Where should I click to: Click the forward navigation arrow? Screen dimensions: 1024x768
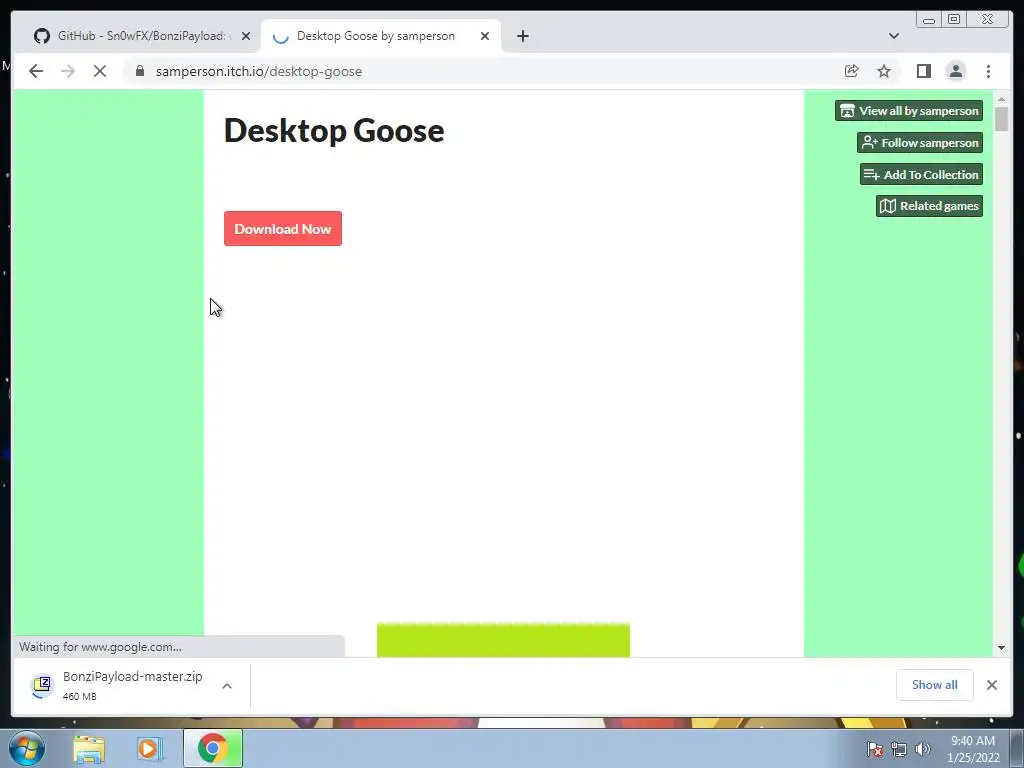tap(68, 71)
